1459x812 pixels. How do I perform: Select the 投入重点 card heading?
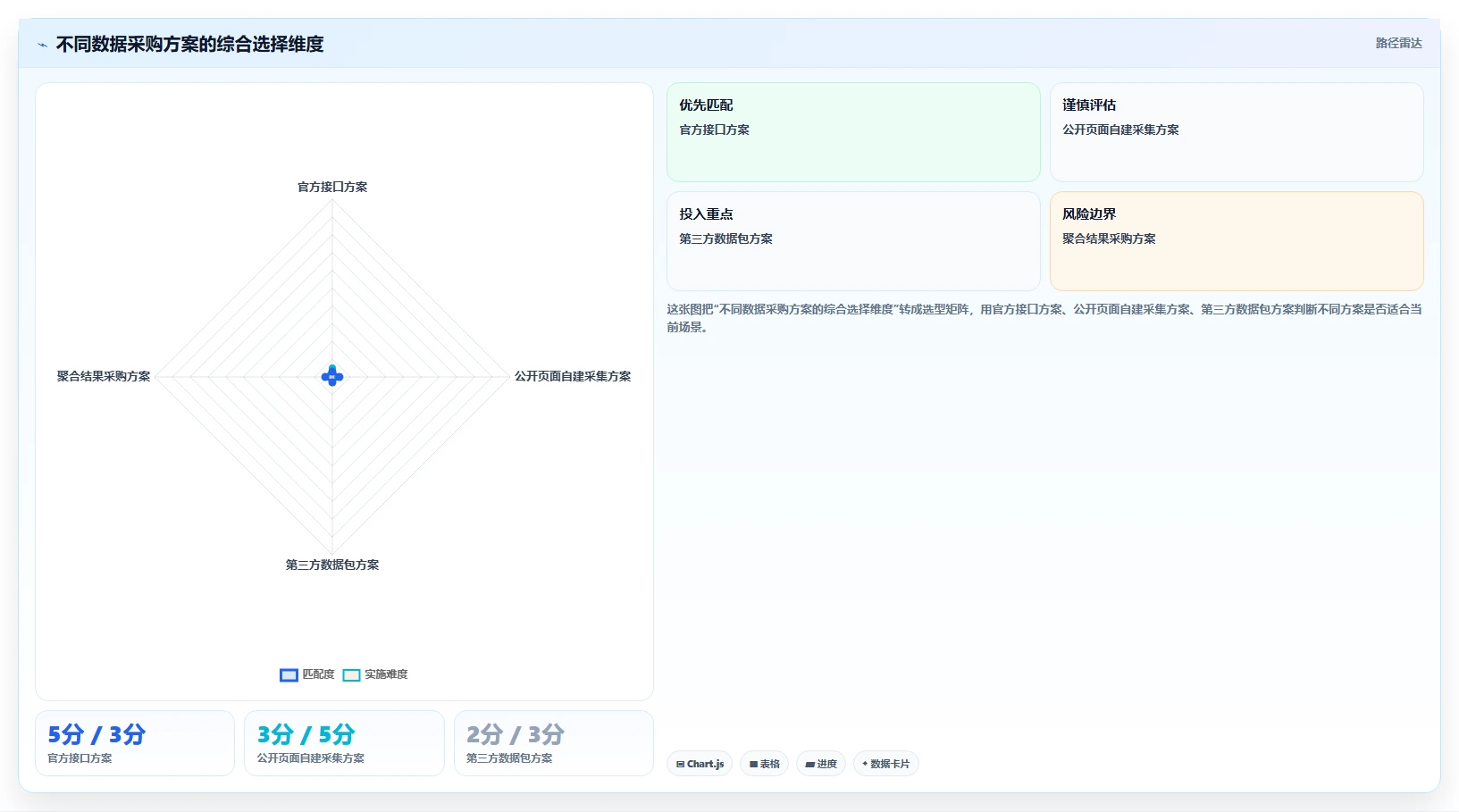coord(706,214)
